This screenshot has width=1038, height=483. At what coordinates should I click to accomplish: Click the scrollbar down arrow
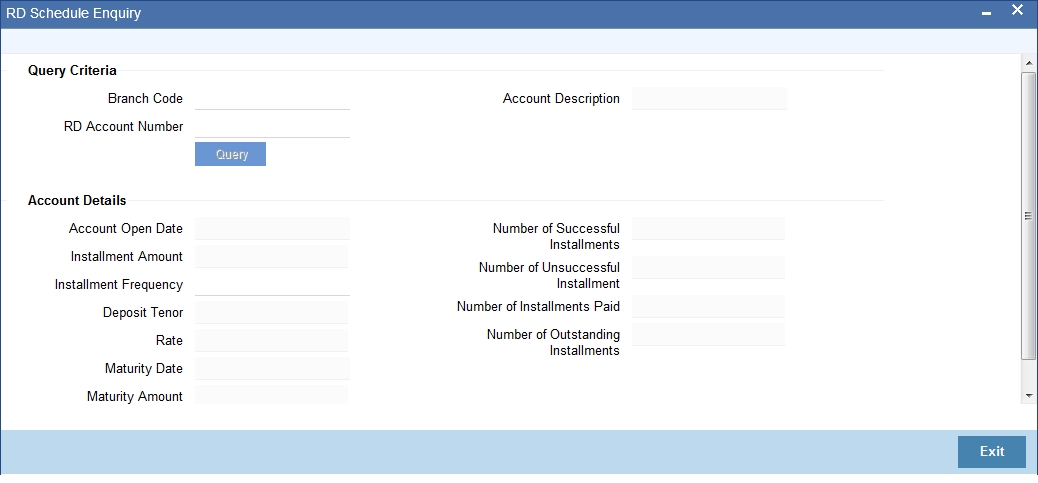click(1029, 395)
